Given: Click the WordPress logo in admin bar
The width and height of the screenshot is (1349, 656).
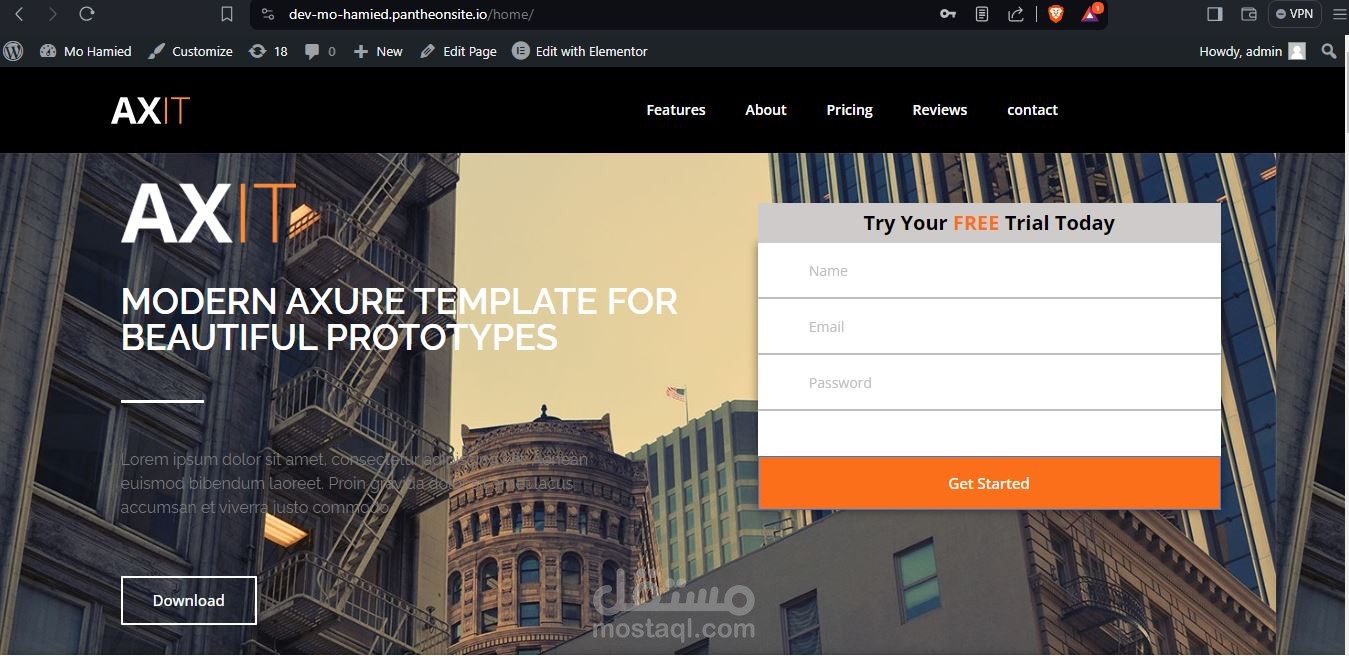Looking at the screenshot, I should (13, 51).
